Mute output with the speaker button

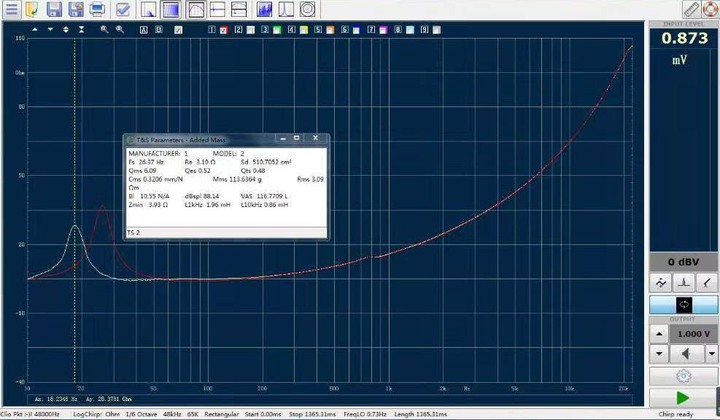[x=686, y=354]
